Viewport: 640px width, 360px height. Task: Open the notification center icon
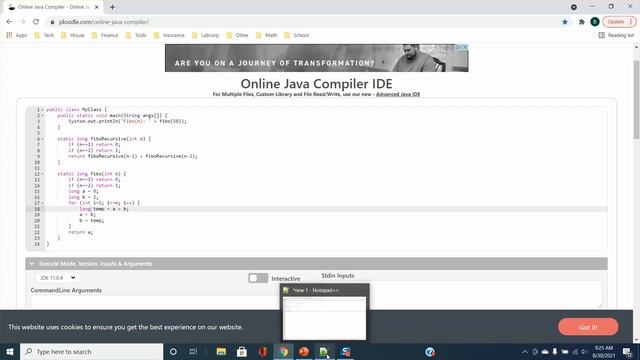point(627,351)
